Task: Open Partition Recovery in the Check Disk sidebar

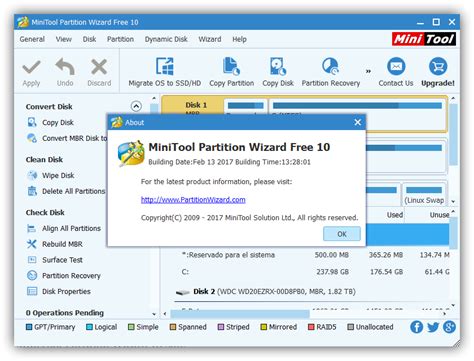Action: (64, 276)
